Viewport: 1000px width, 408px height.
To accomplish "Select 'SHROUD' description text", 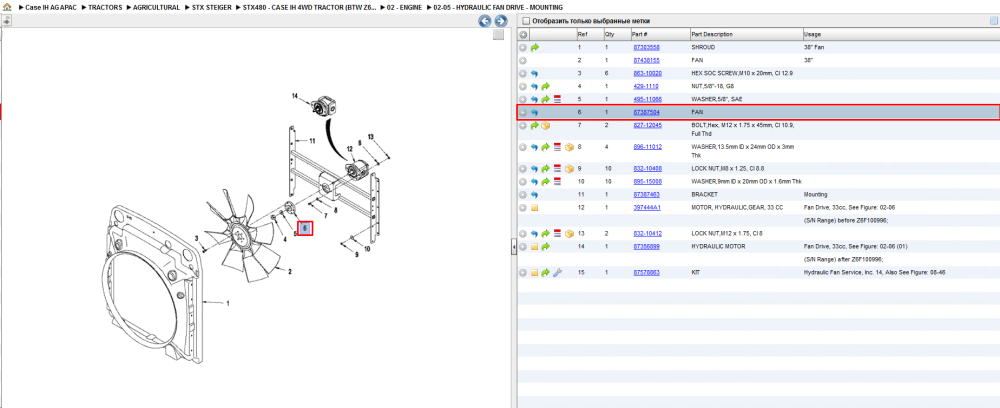I will [x=703, y=47].
